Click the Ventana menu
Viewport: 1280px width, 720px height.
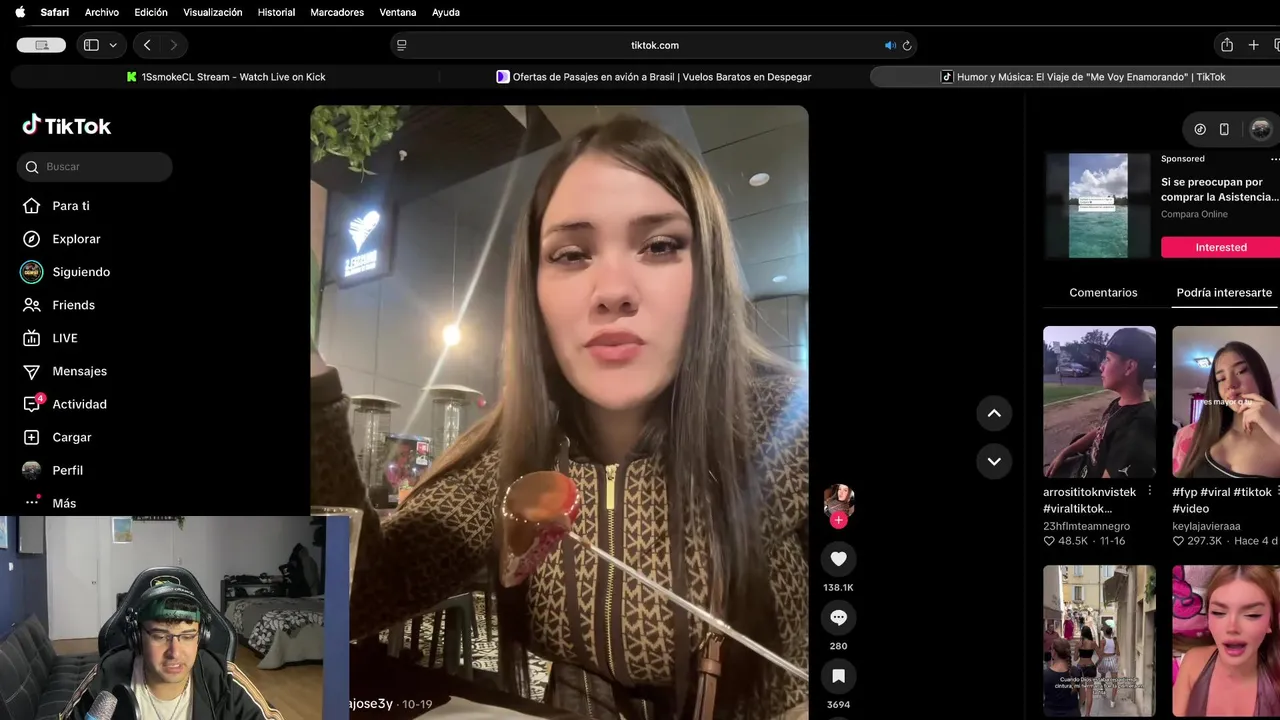click(x=398, y=12)
